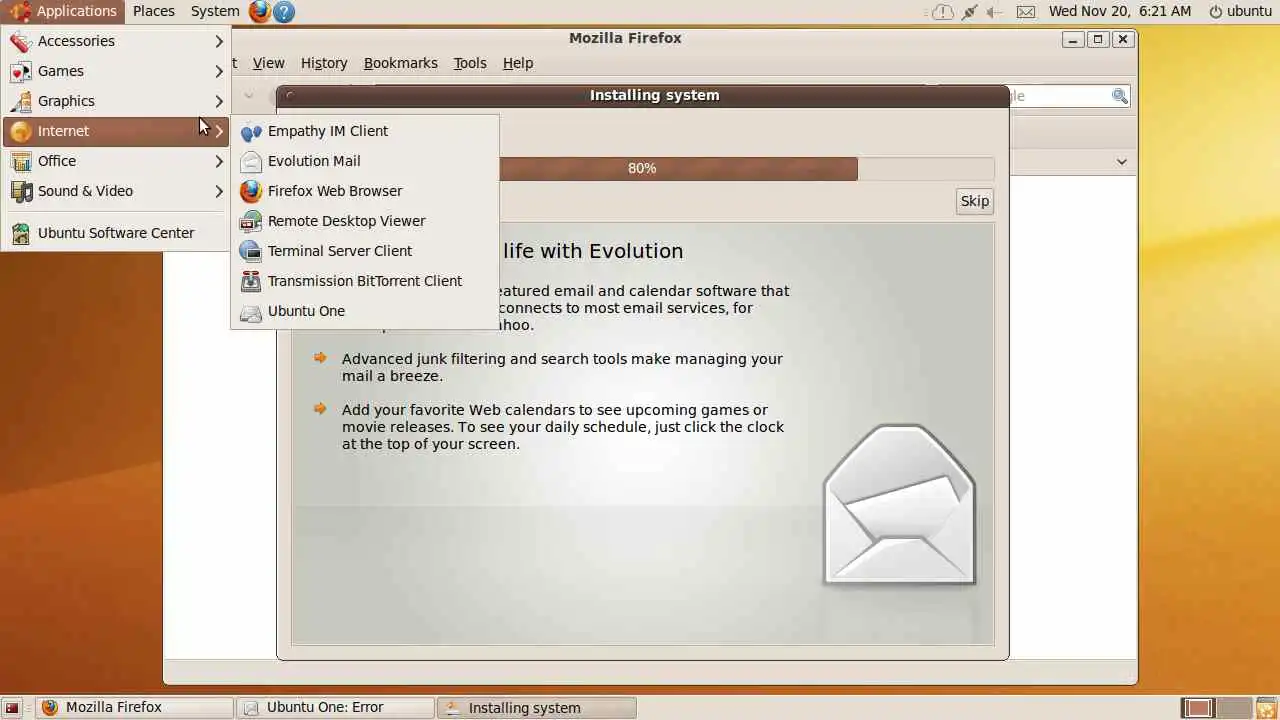The height and width of the screenshot is (720, 1280).
Task: Expand the Graphics submenu arrow
Action: 219,101
